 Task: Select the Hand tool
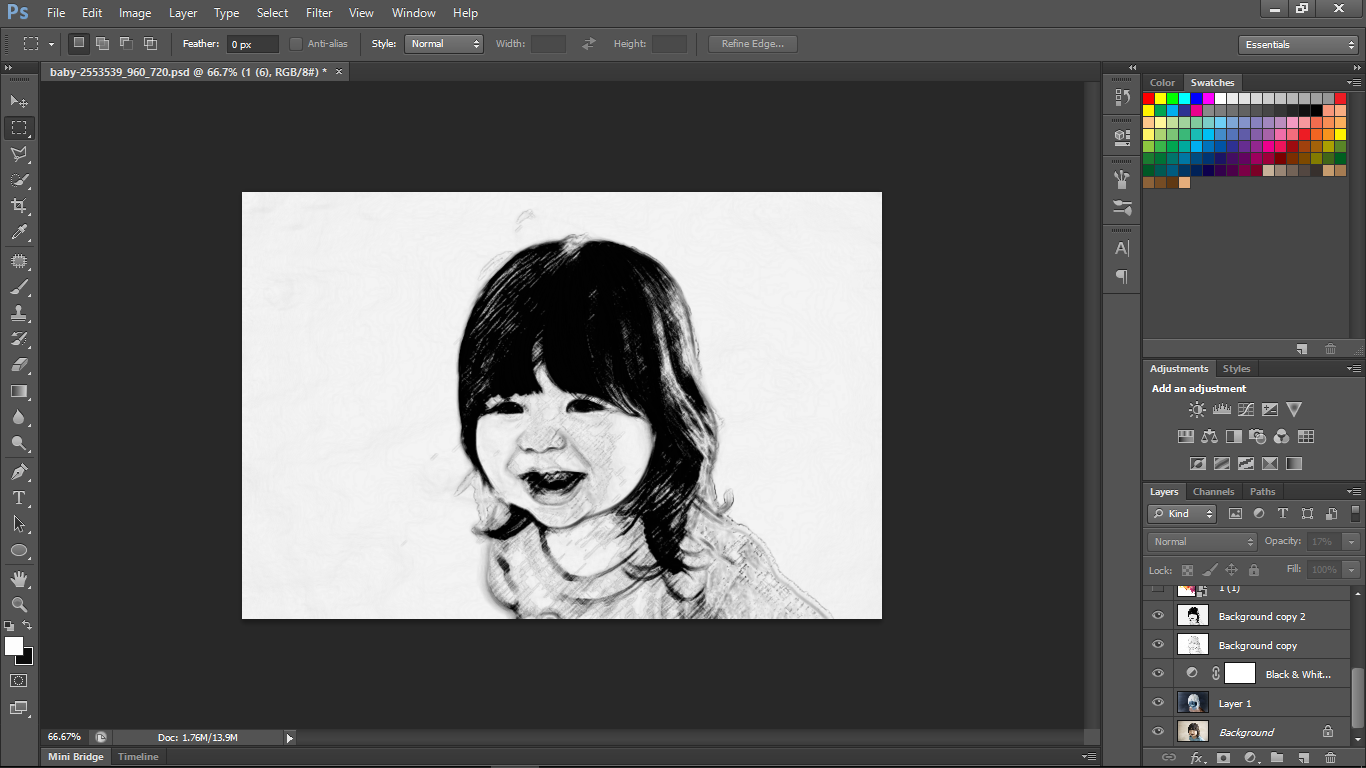(19, 579)
